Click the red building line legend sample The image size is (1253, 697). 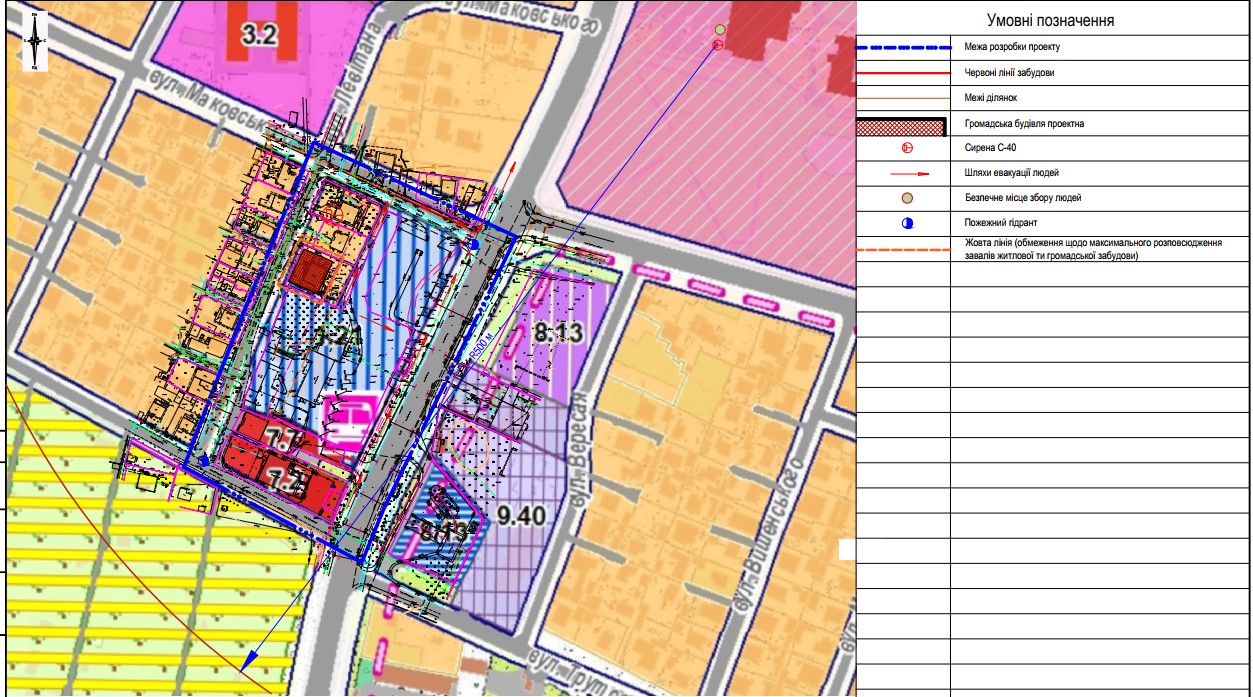click(x=903, y=73)
